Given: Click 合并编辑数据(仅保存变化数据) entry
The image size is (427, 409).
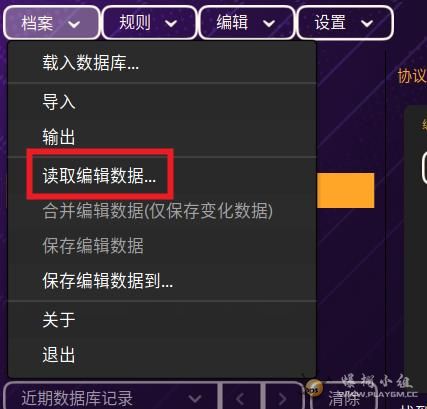Looking at the screenshot, I should 162,211.
